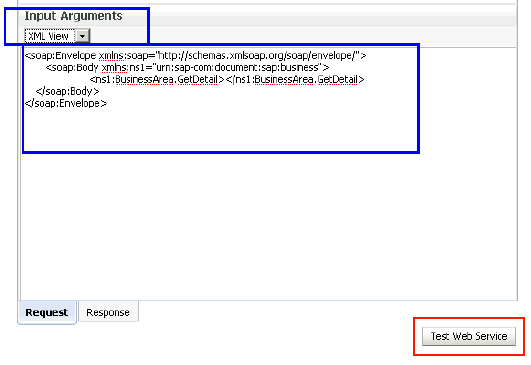Click the Test Web Service button
Viewport: 531px width, 365px height.
coord(469,336)
